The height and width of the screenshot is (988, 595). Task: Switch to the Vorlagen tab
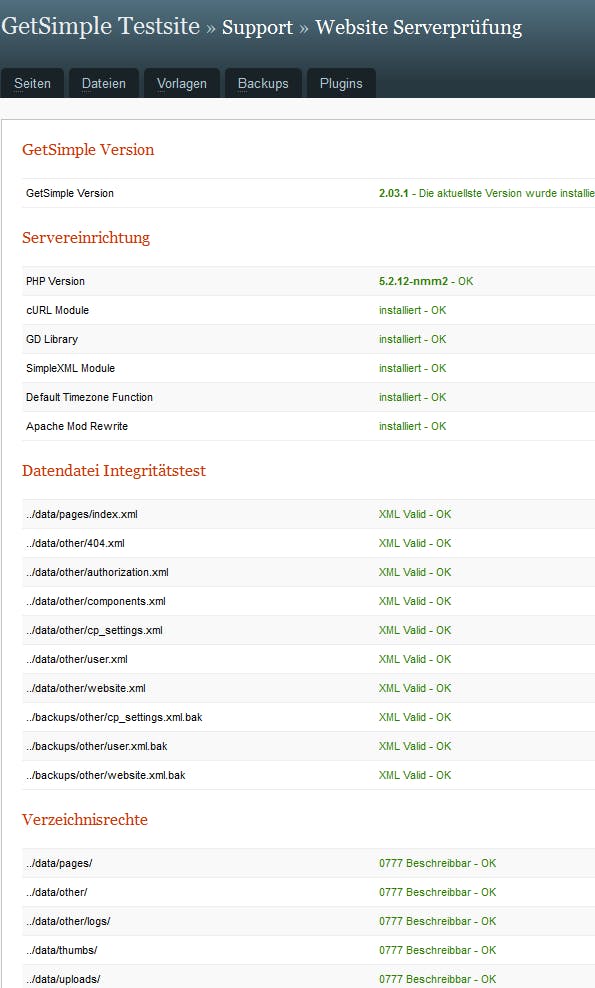click(182, 83)
